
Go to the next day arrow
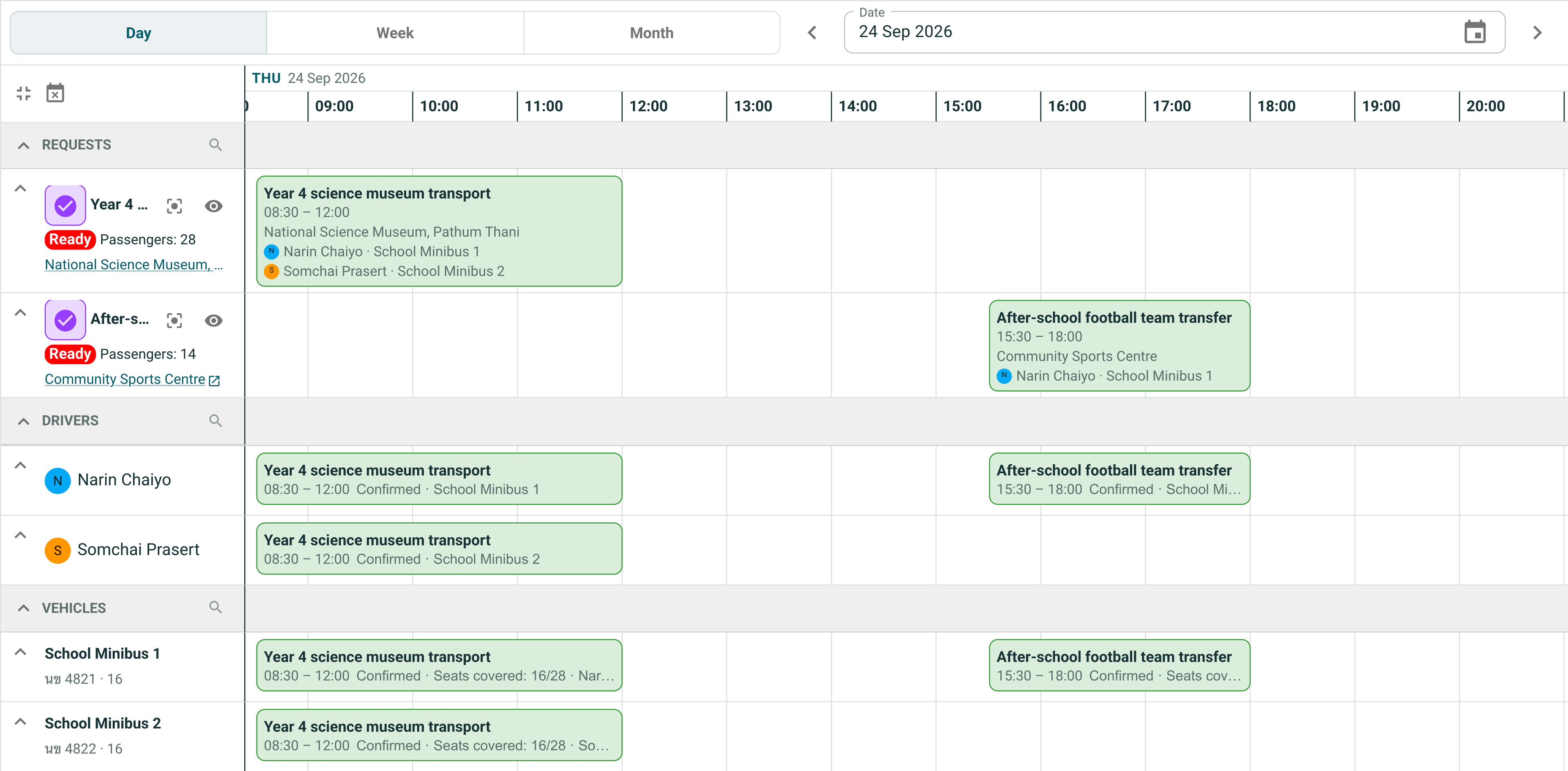pos(1537,32)
